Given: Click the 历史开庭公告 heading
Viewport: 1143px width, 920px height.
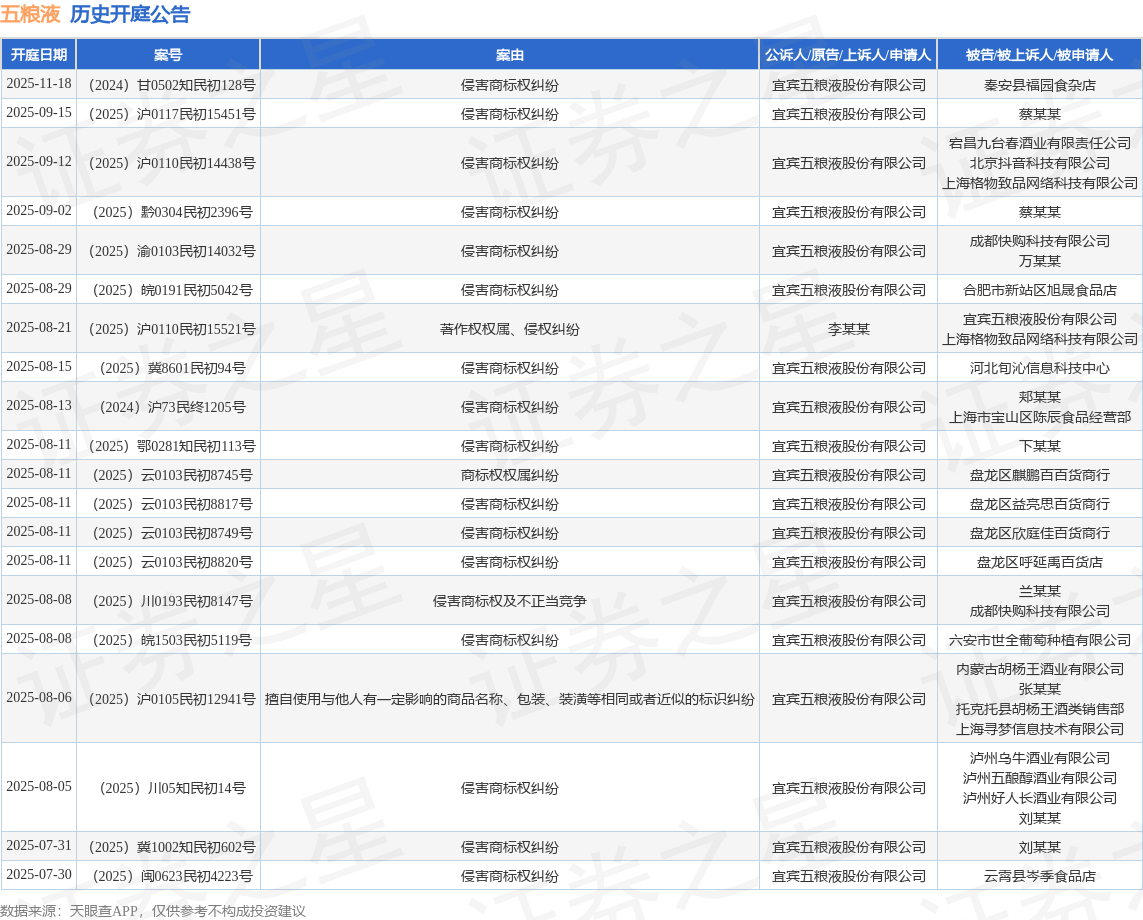Looking at the screenshot, I should click(130, 14).
